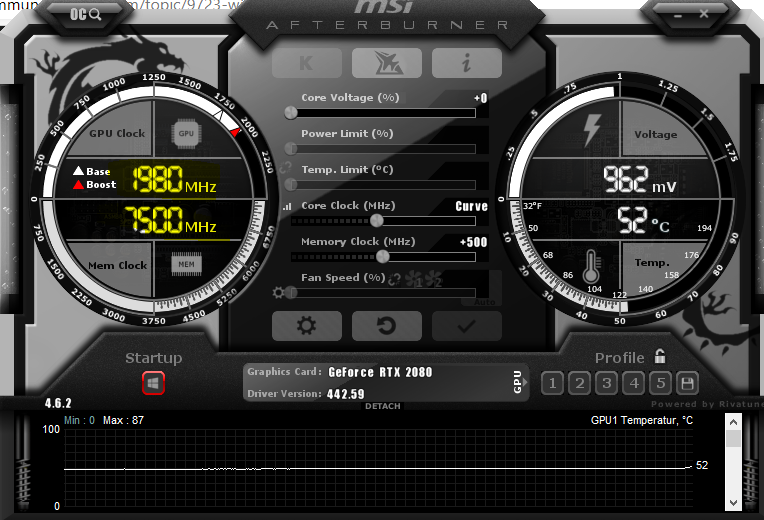Select fan 1 icon
Screen dimensions: 764x520
[414, 279]
